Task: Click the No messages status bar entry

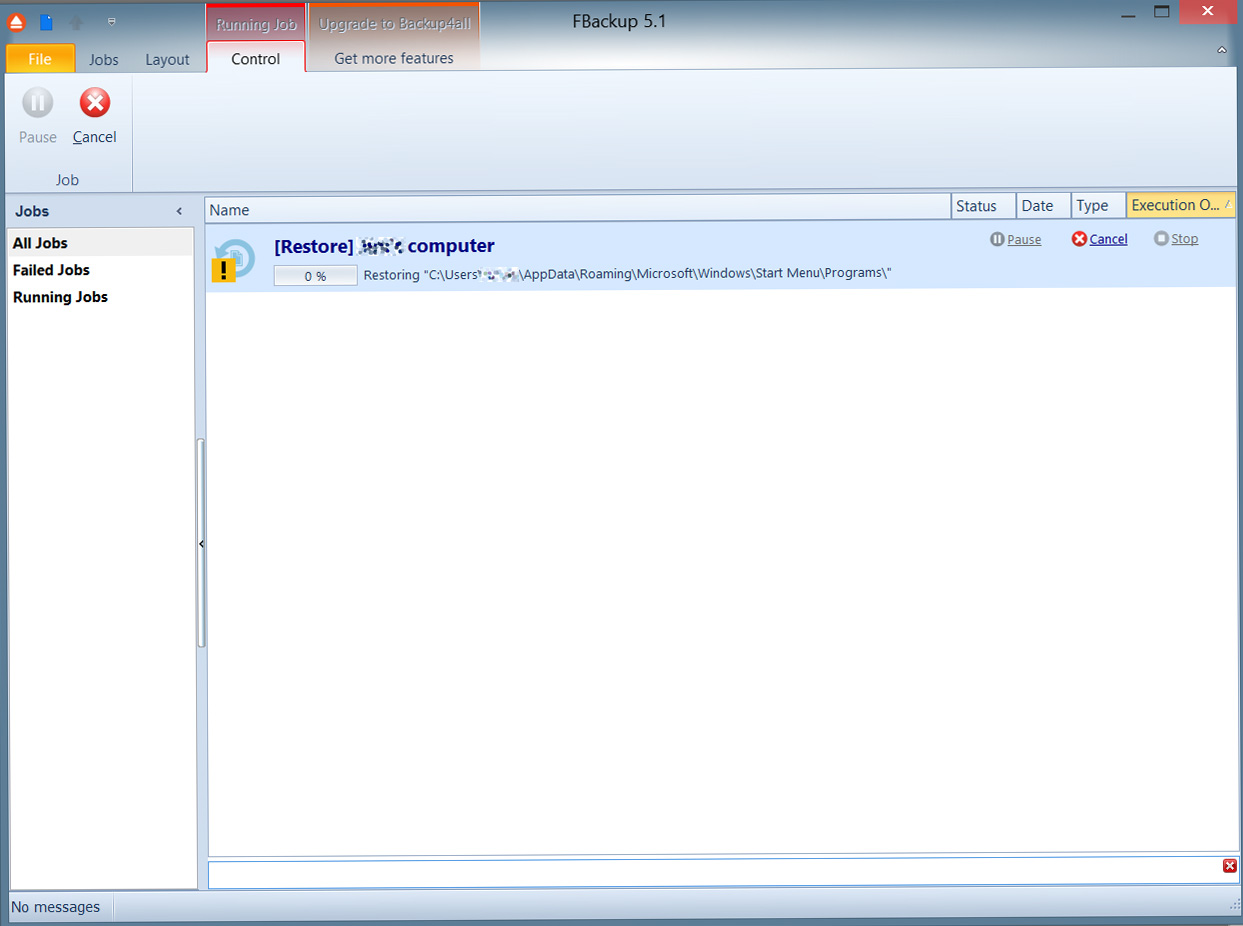Action: point(56,907)
